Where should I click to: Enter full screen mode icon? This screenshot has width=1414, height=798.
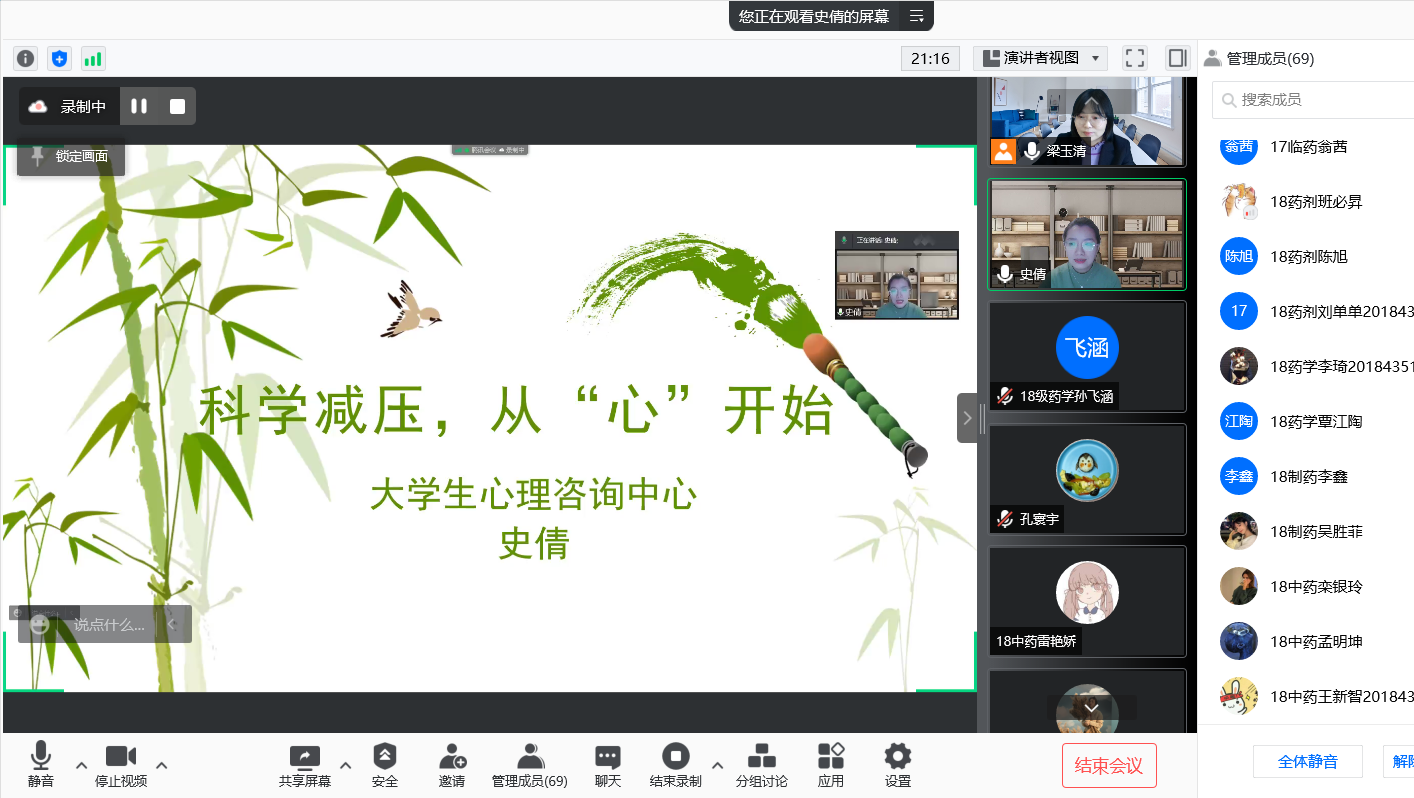click(x=1134, y=58)
